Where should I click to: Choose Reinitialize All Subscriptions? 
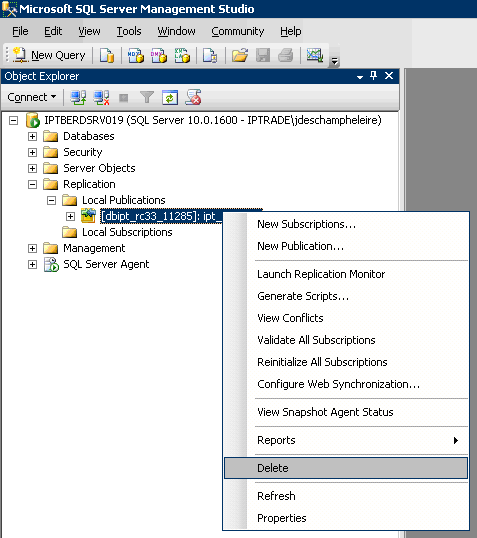point(346,362)
